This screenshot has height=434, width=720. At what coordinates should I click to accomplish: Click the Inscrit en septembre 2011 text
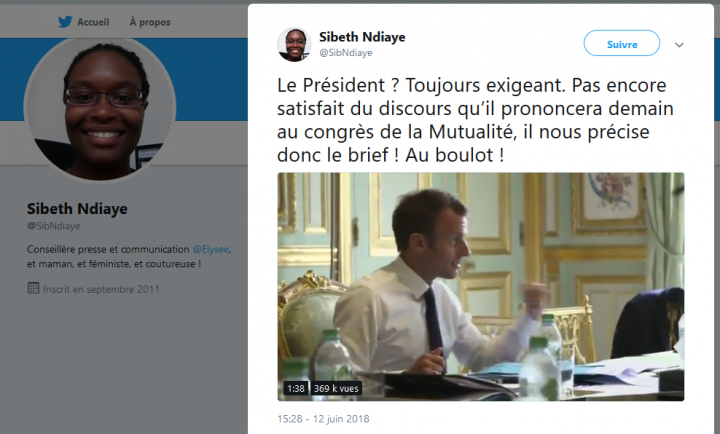point(101,289)
